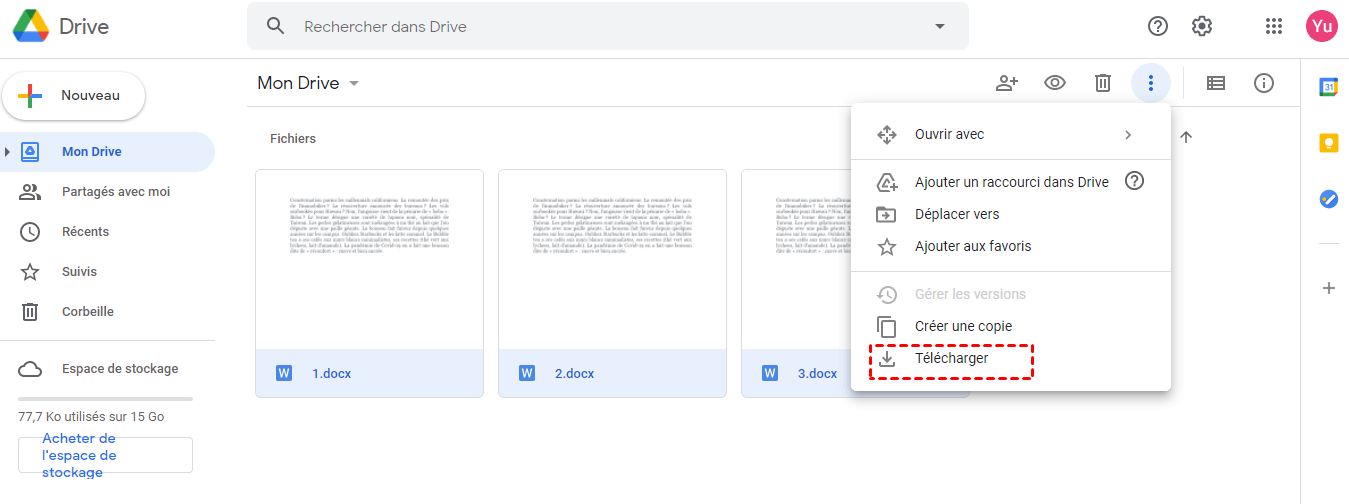
Task: Click the Ouvrir avec move-arrows icon
Action: coord(887,134)
